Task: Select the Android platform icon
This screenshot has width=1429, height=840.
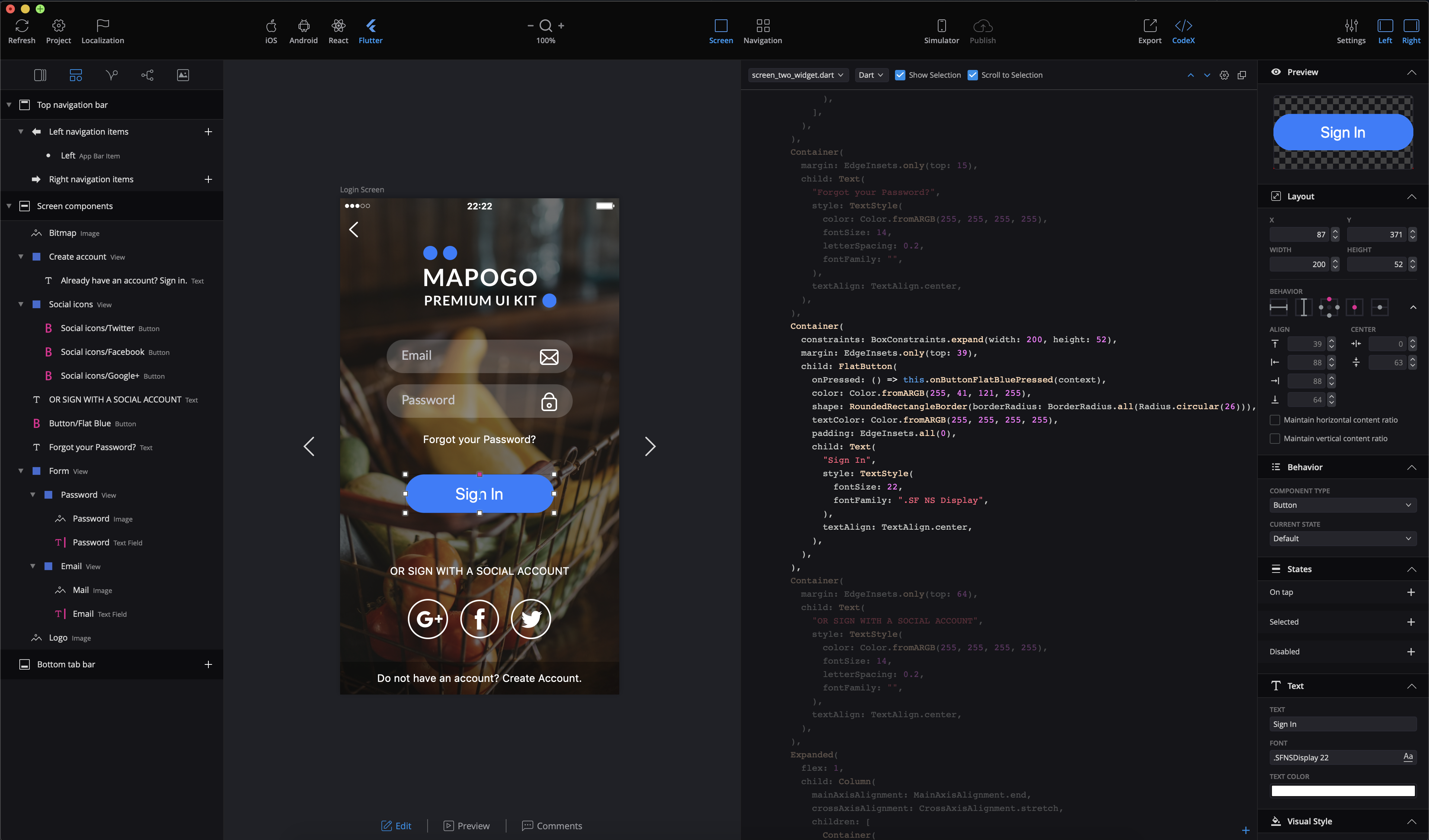Action: click(303, 26)
